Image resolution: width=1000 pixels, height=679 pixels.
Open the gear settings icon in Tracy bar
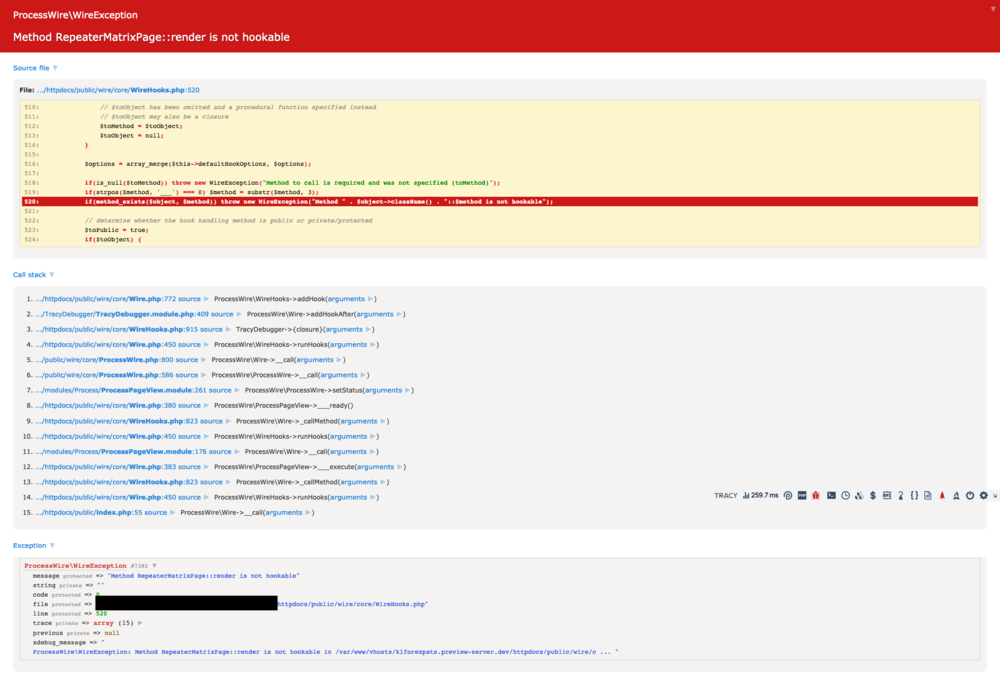983,495
